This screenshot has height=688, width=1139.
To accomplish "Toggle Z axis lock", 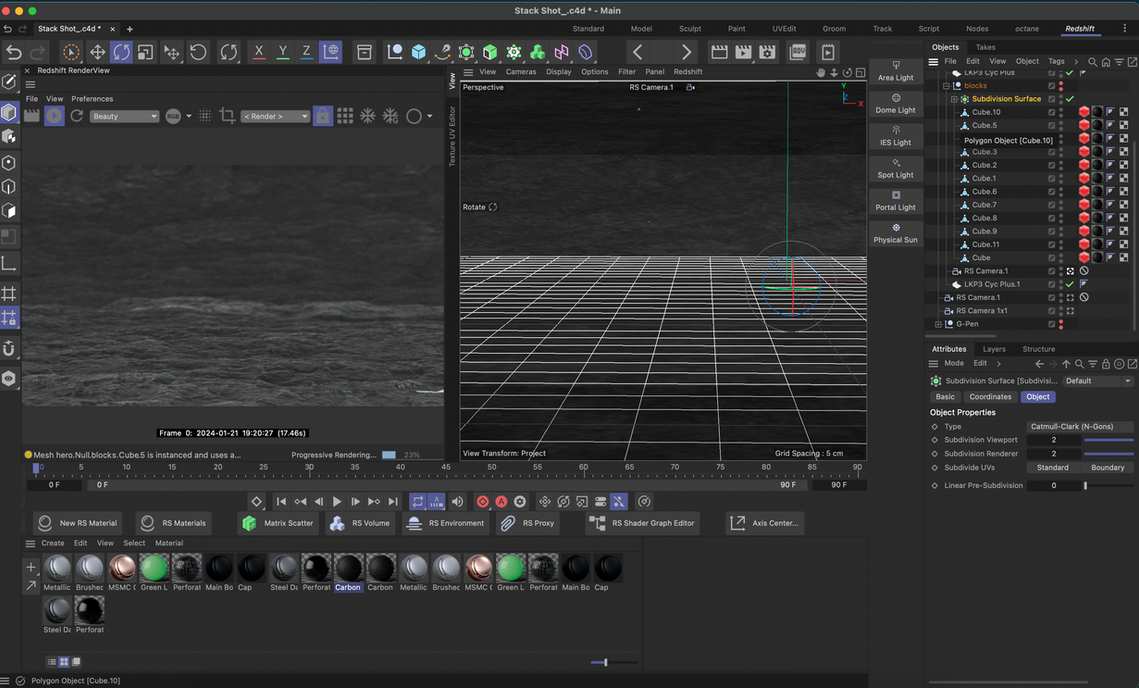I will tap(307, 52).
